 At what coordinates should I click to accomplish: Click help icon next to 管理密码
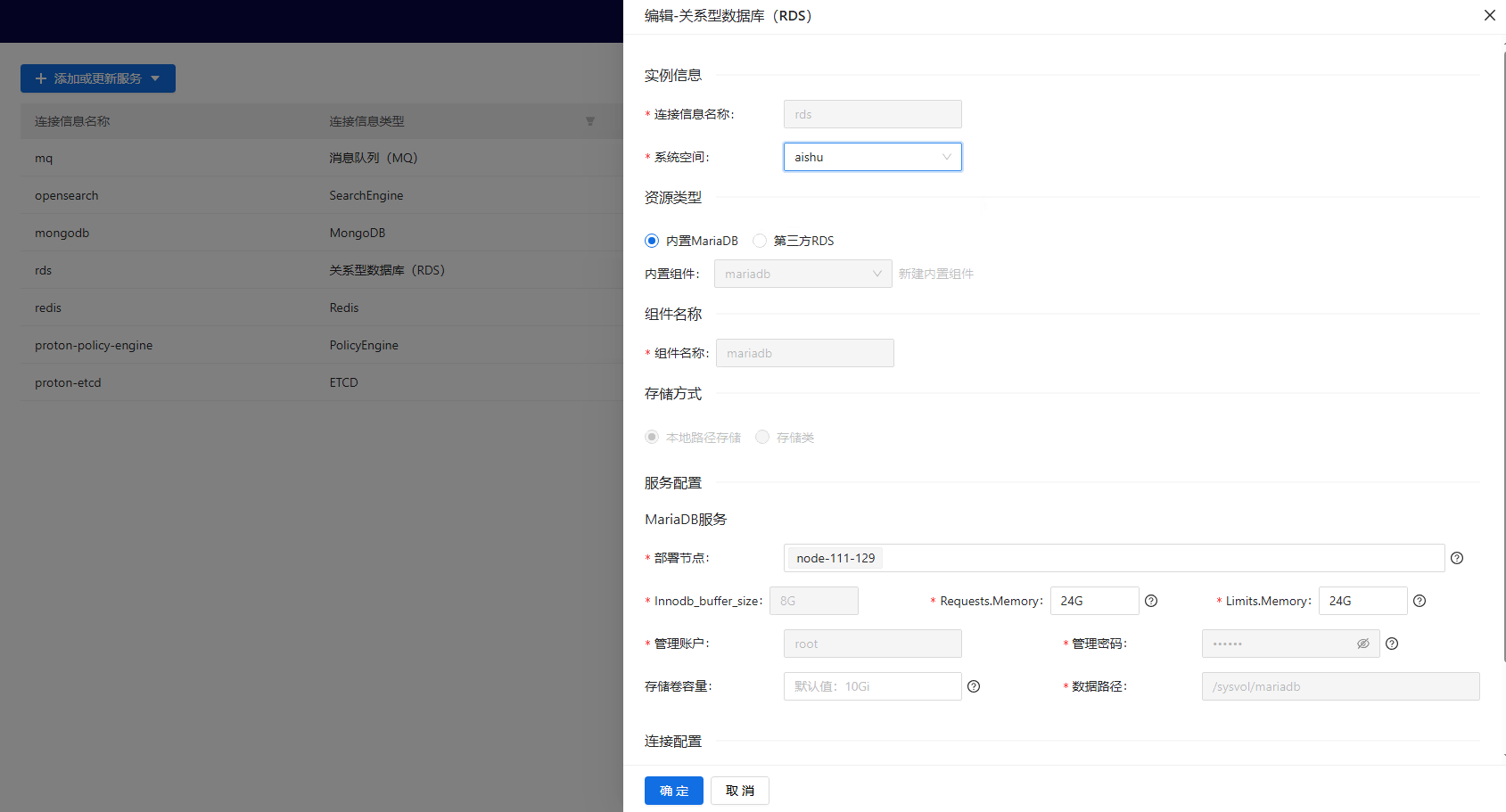point(1392,644)
